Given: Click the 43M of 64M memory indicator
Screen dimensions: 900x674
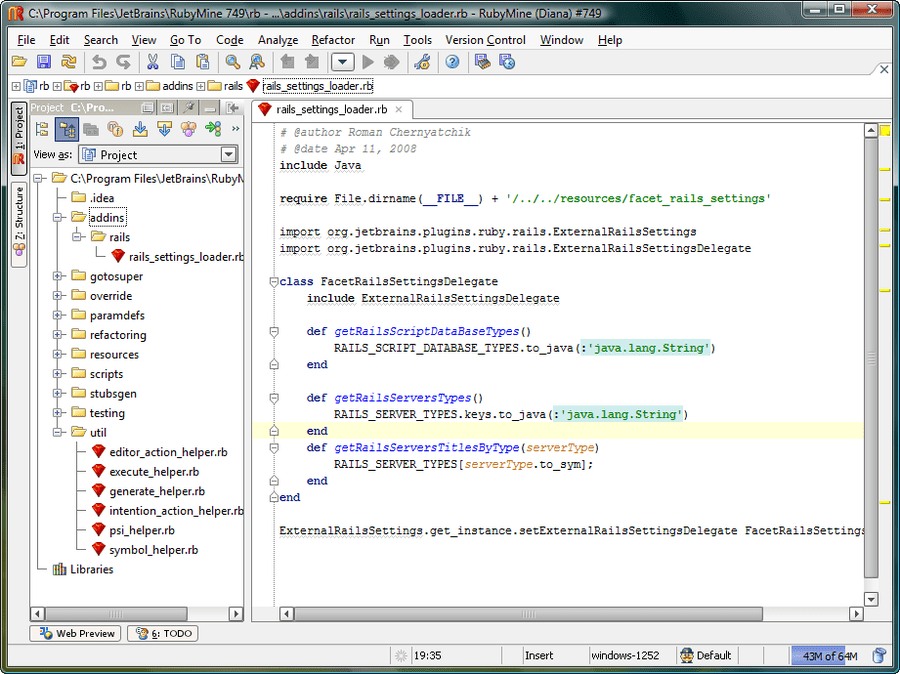Looking at the screenshot, I should click(x=827, y=656).
